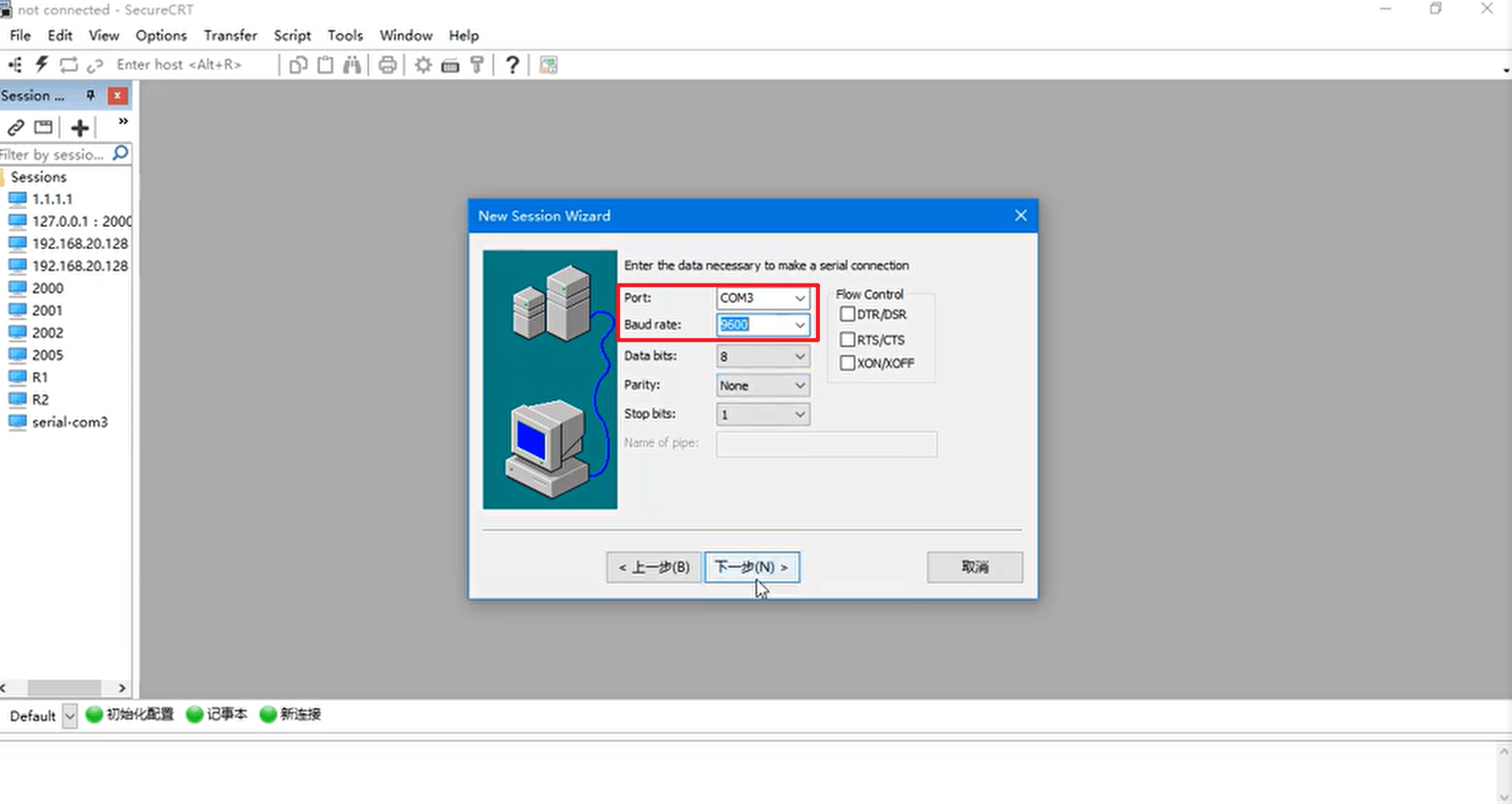
Task: Open the File menu
Action: click(20, 36)
